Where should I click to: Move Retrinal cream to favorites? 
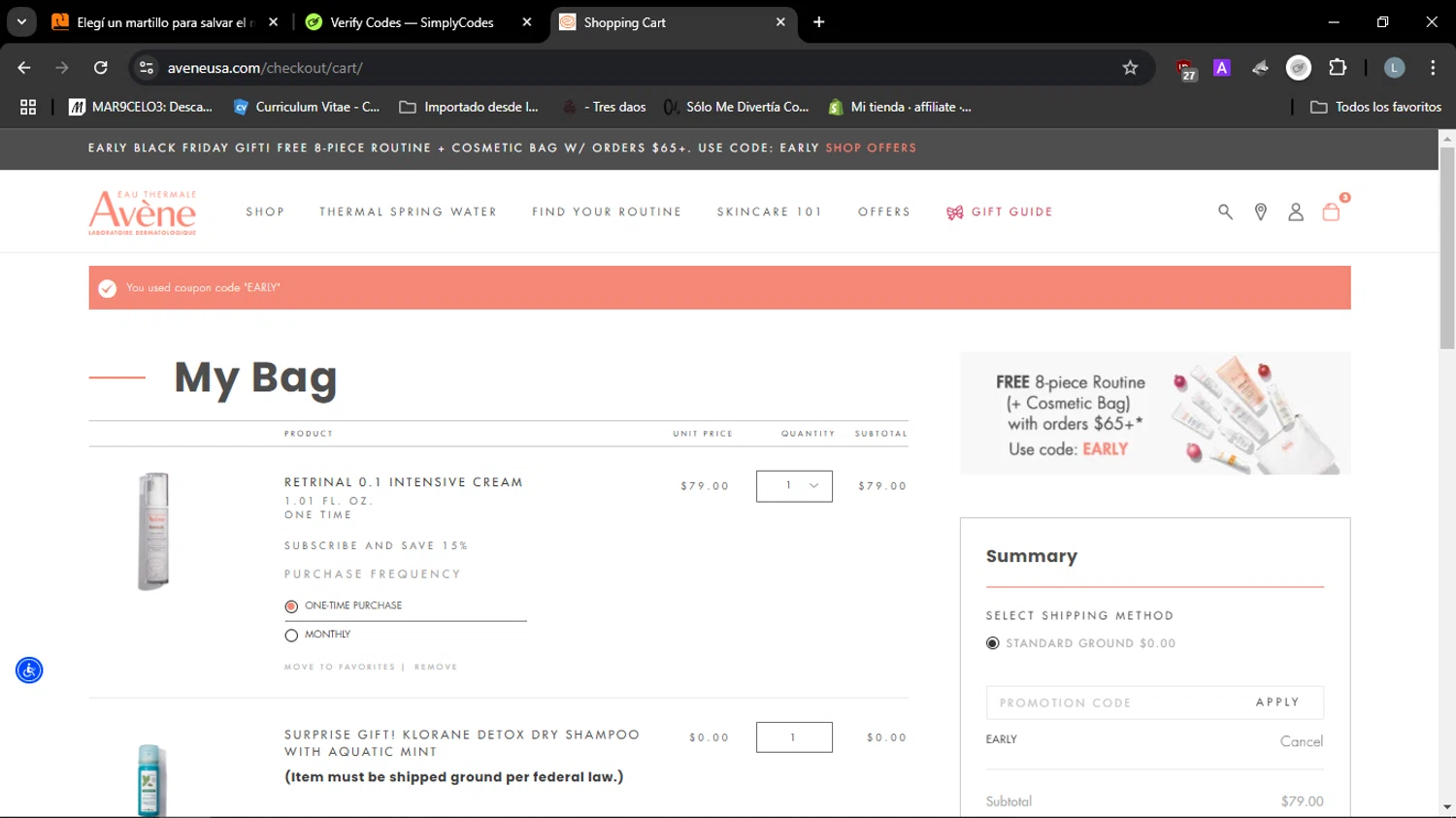340,667
